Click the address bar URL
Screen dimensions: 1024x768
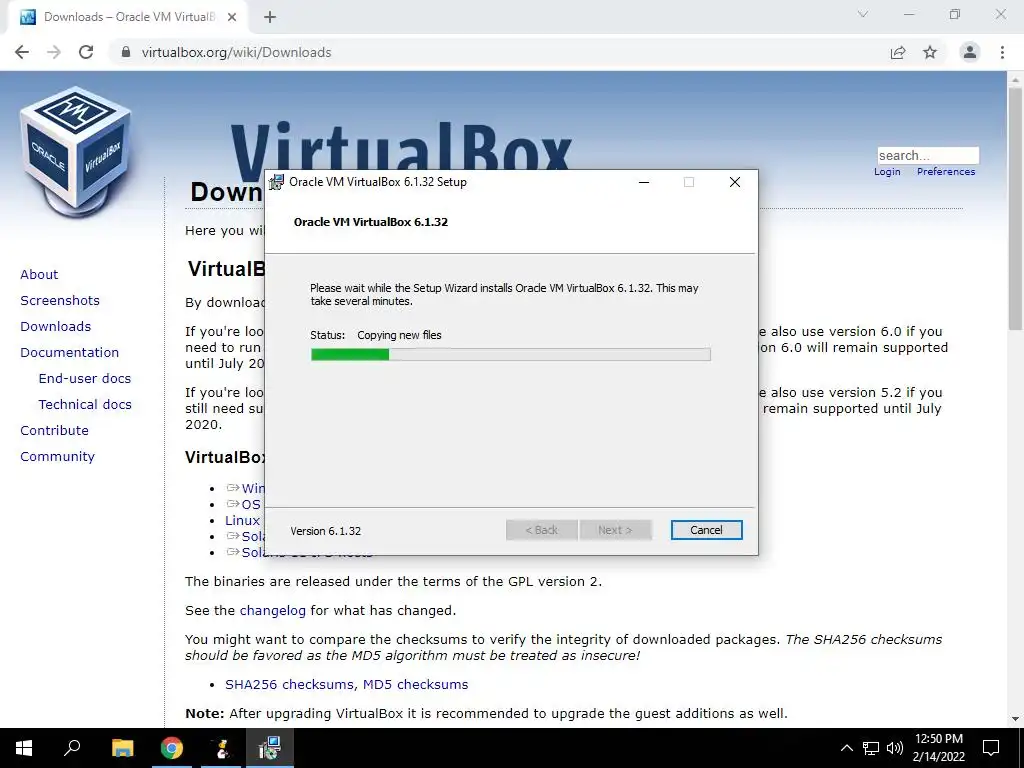[236, 52]
